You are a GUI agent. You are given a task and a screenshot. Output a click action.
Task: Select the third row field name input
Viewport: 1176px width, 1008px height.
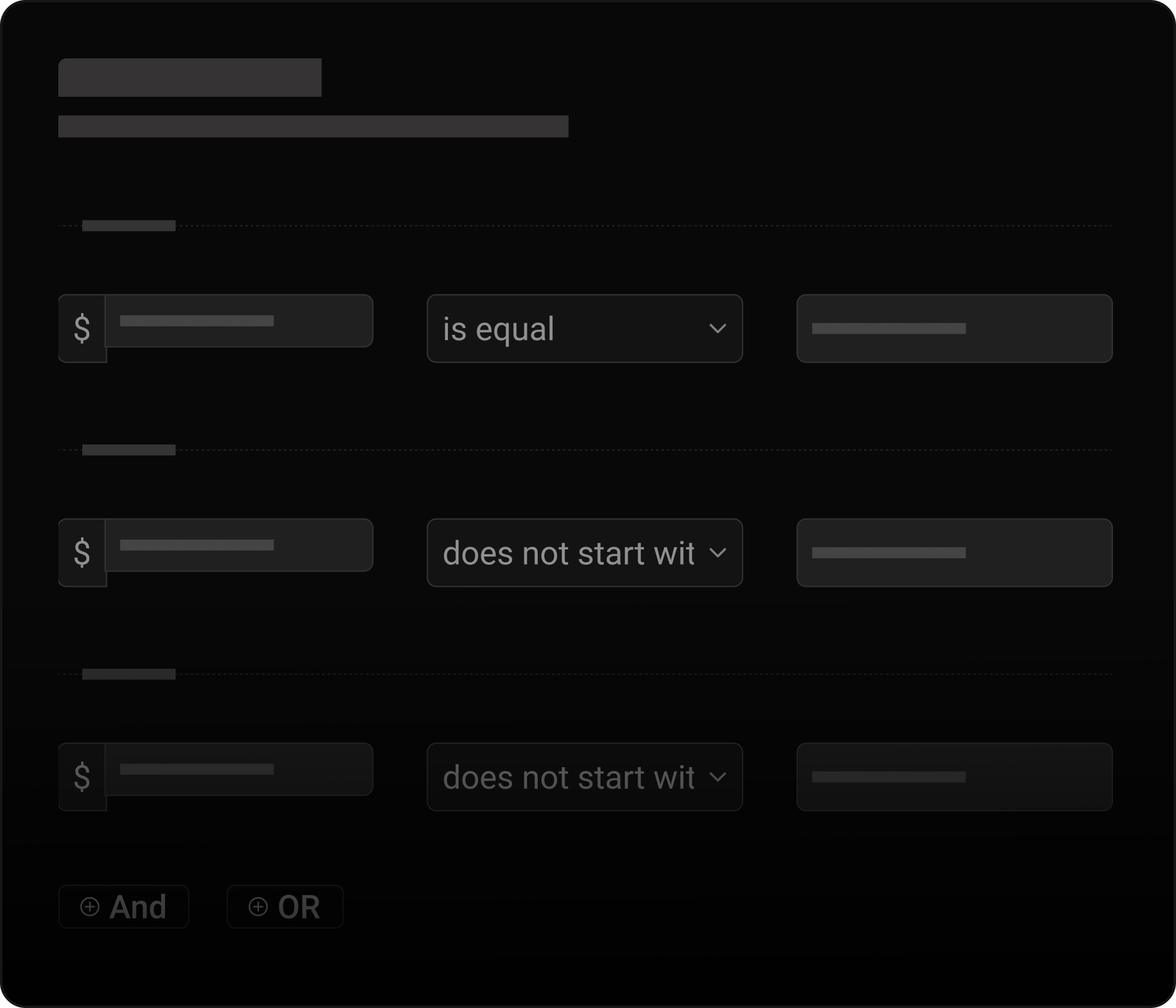239,769
